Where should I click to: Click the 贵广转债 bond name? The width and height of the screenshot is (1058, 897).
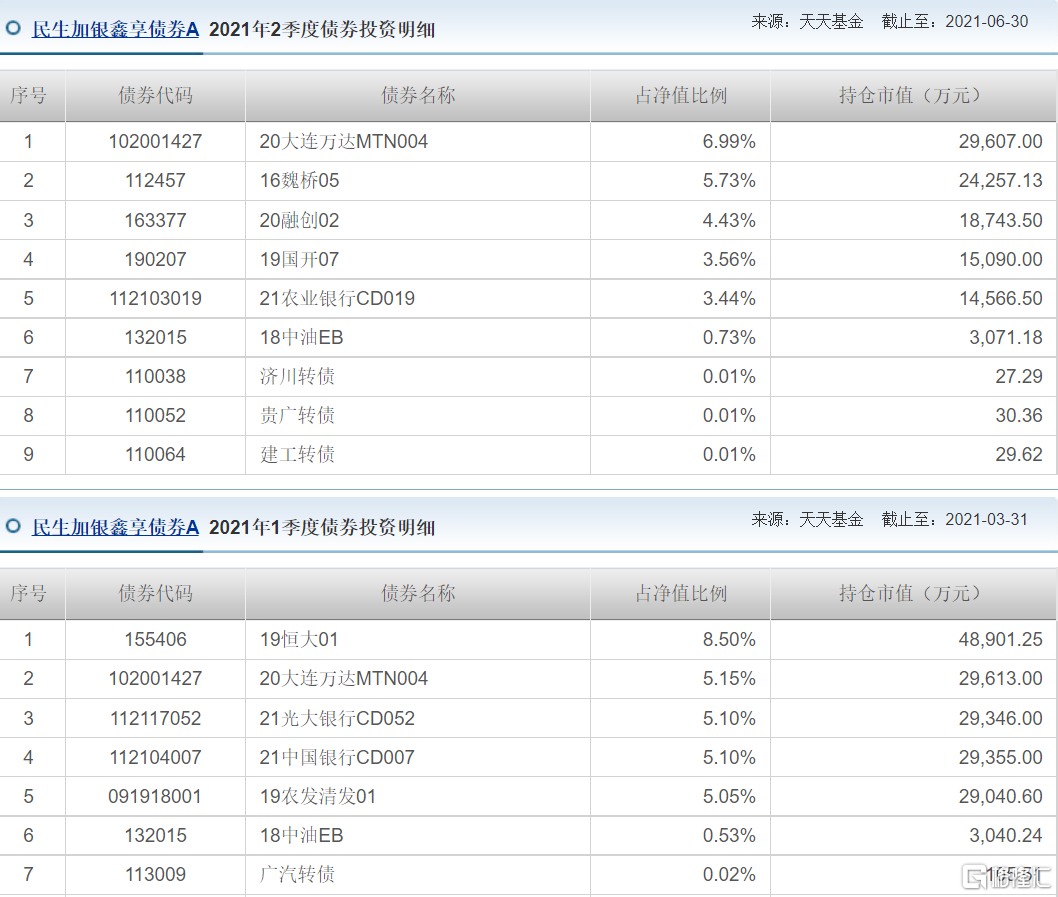click(x=297, y=415)
